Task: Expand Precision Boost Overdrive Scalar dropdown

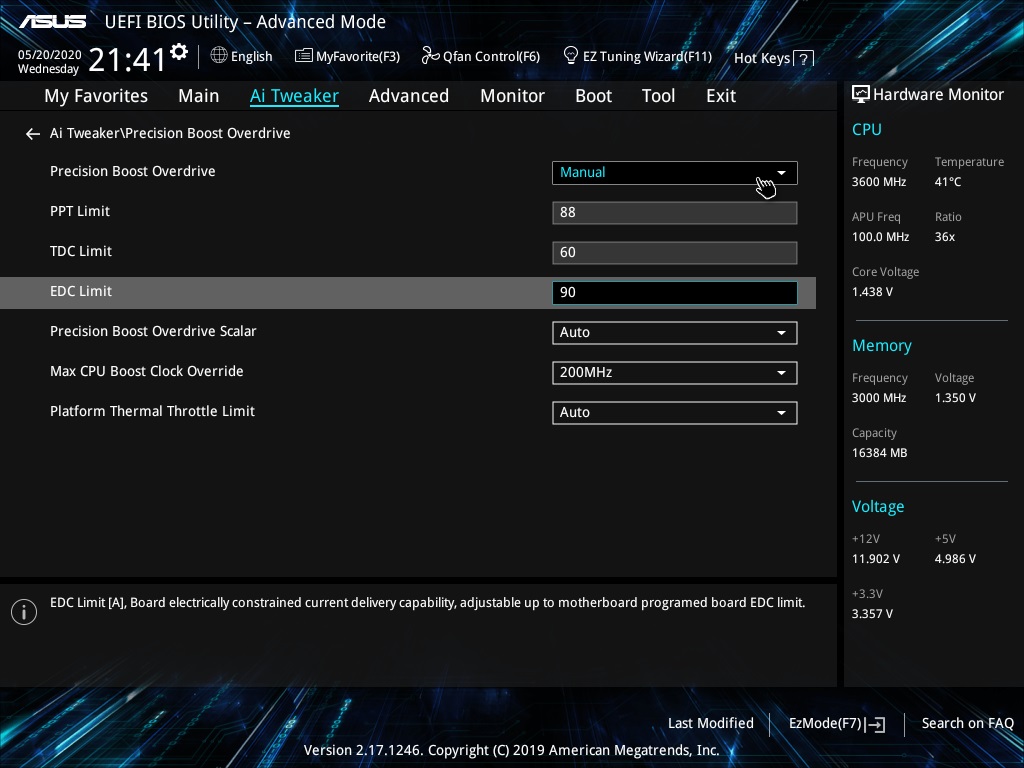Action: [x=675, y=333]
